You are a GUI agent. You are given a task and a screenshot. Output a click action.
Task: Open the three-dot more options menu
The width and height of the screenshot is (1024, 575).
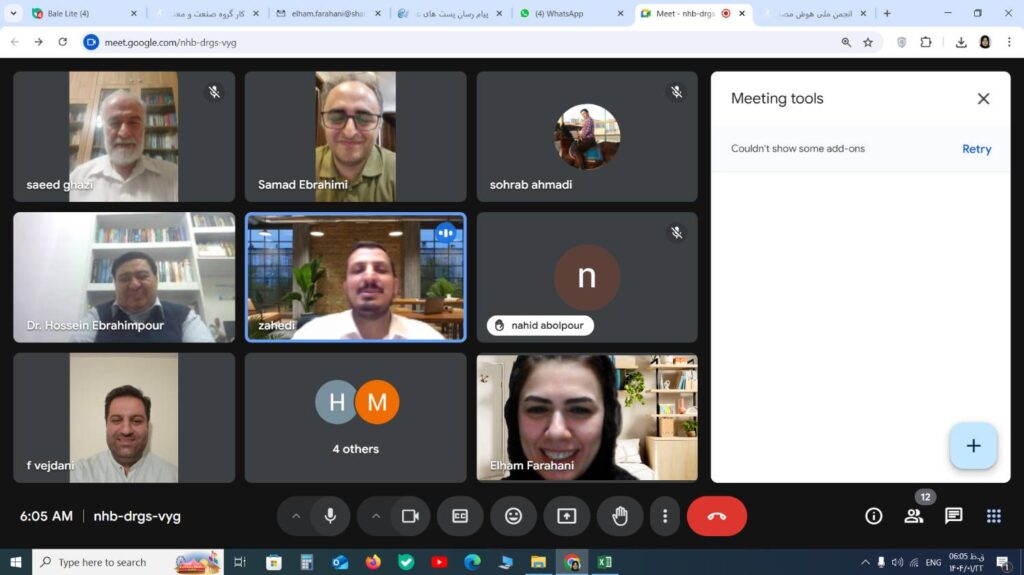click(665, 516)
